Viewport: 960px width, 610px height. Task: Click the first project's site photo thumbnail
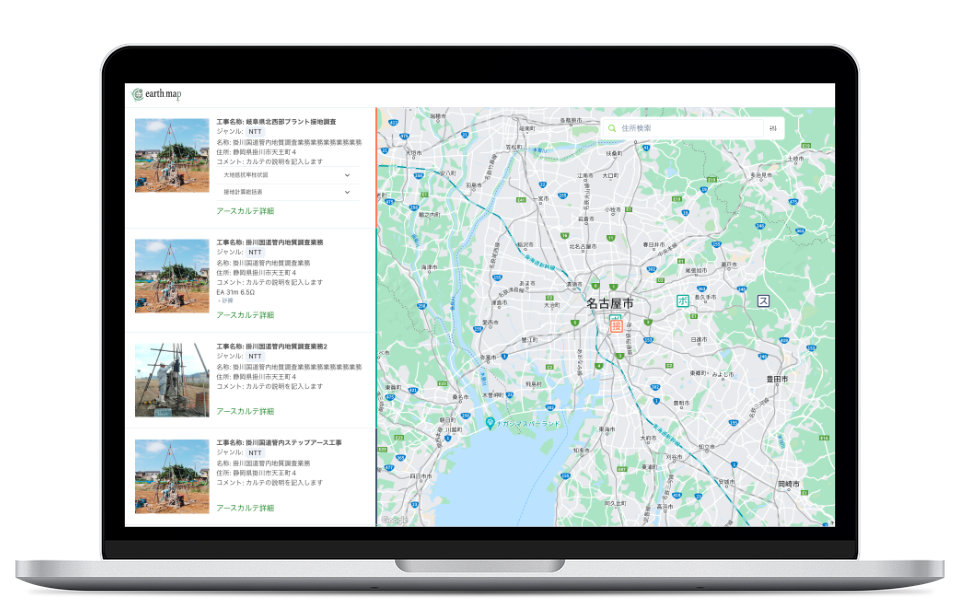coord(172,156)
